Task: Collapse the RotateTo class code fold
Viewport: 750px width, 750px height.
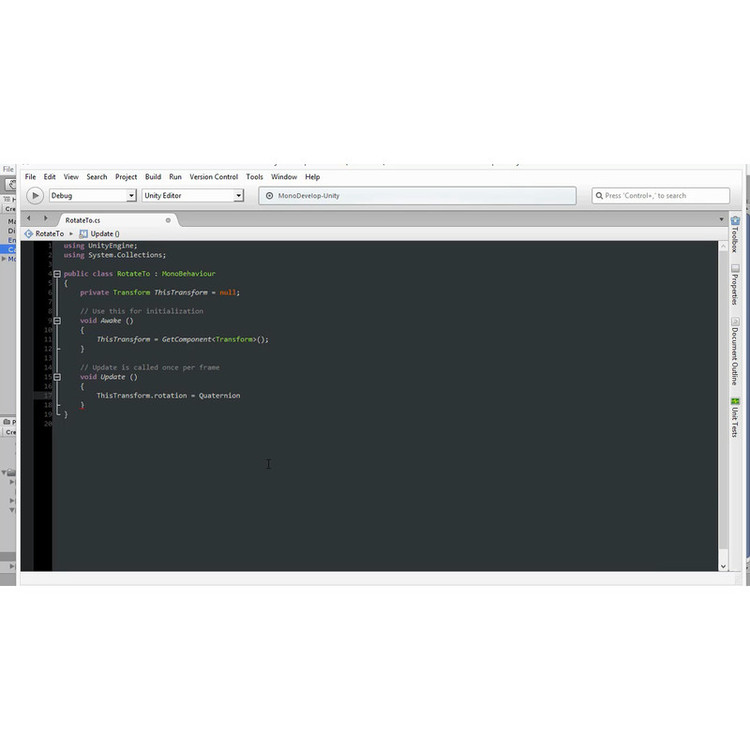Action: (x=57, y=273)
